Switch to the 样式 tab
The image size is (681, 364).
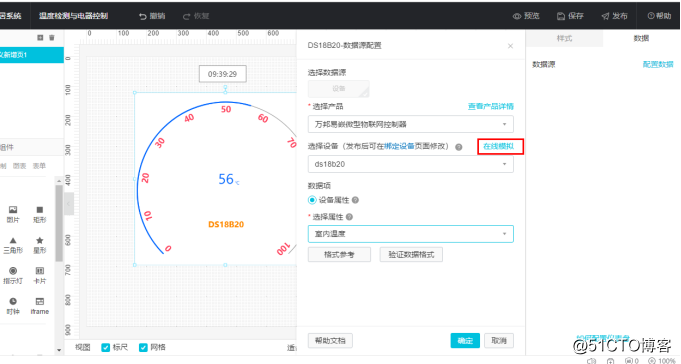coord(564,38)
